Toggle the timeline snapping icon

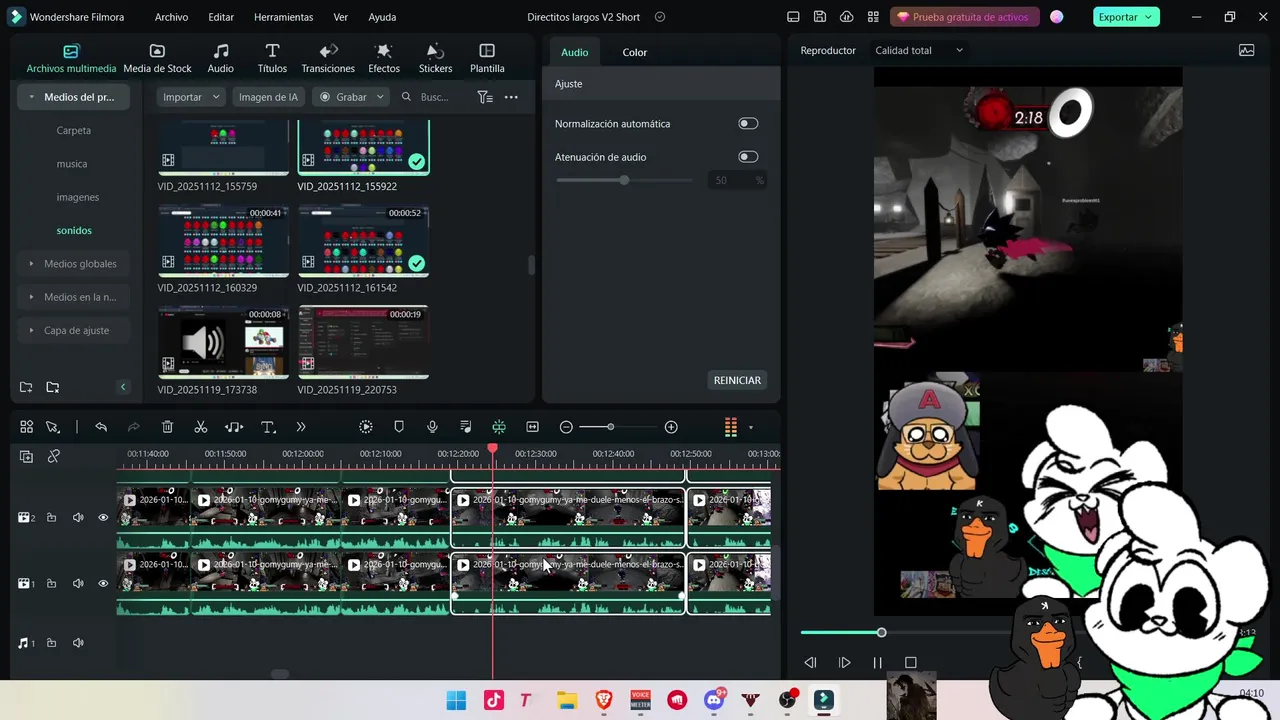click(x=499, y=427)
